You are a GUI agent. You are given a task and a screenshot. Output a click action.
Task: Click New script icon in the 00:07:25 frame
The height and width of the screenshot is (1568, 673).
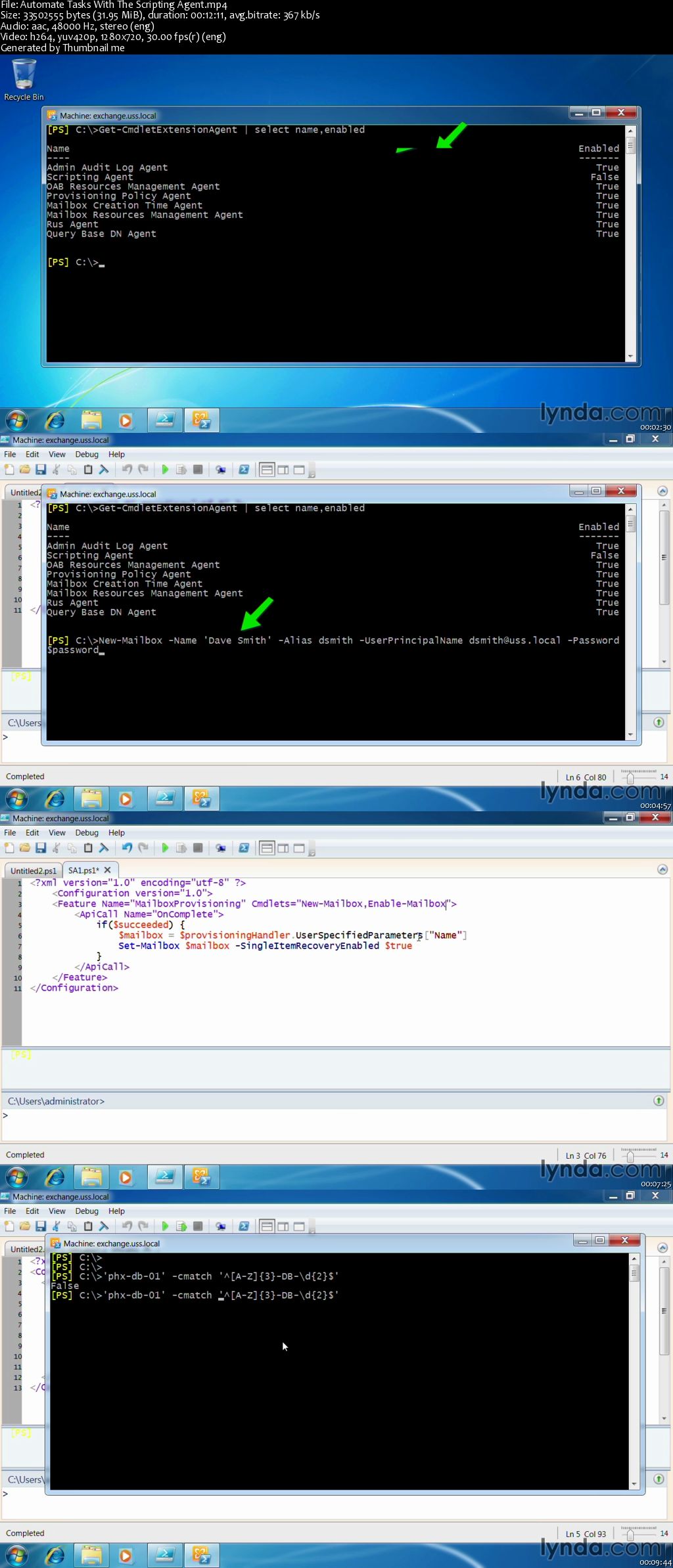9,848
